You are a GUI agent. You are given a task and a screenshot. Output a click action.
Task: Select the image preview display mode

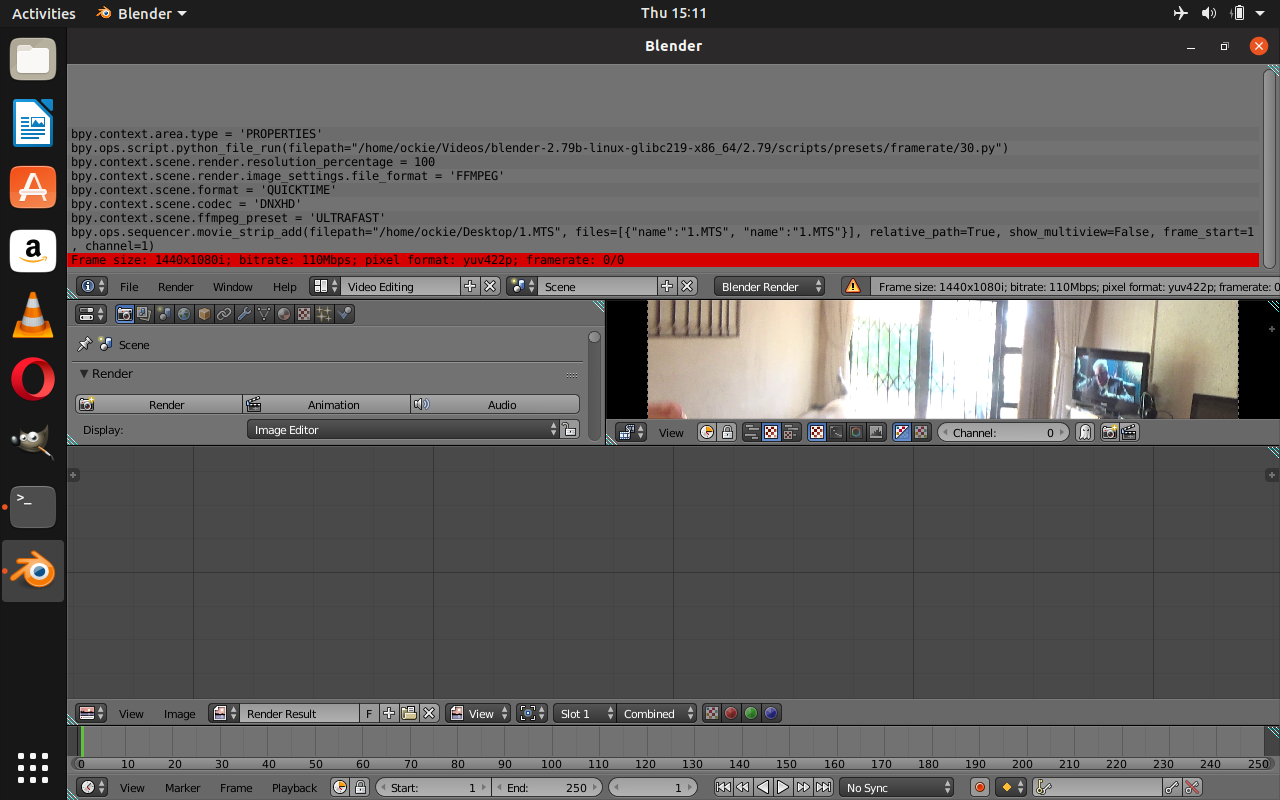(817, 433)
